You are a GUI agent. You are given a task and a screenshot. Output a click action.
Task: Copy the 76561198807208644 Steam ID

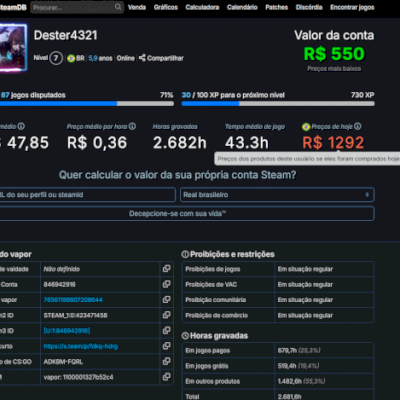[166, 299]
